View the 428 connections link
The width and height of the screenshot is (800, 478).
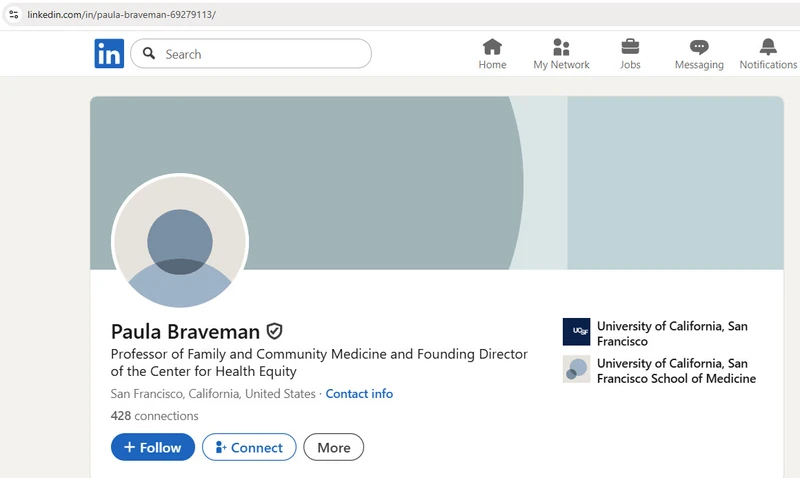155,416
